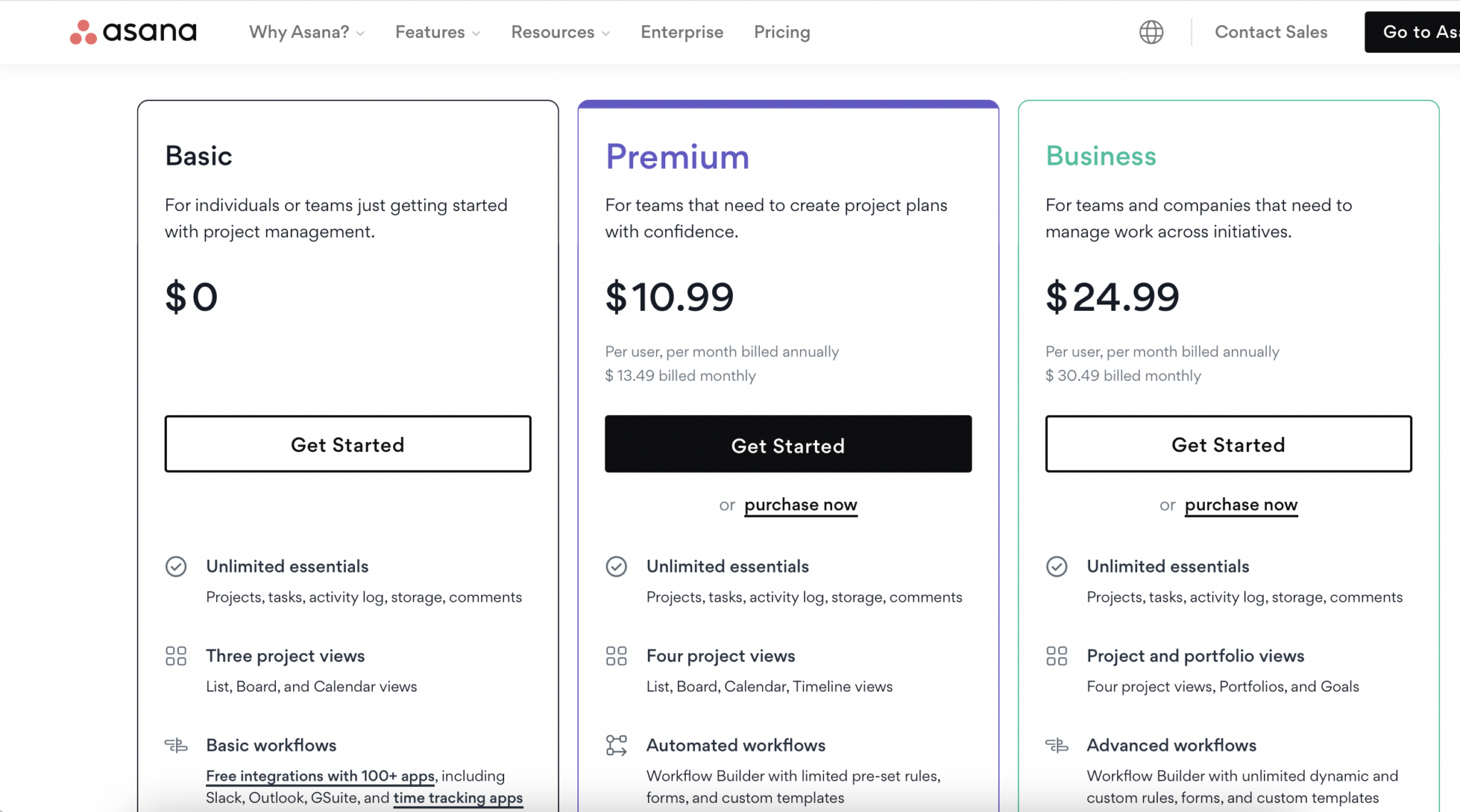The height and width of the screenshot is (812, 1460).
Task: Expand the Why Asana? dropdown
Action: coord(307,32)
